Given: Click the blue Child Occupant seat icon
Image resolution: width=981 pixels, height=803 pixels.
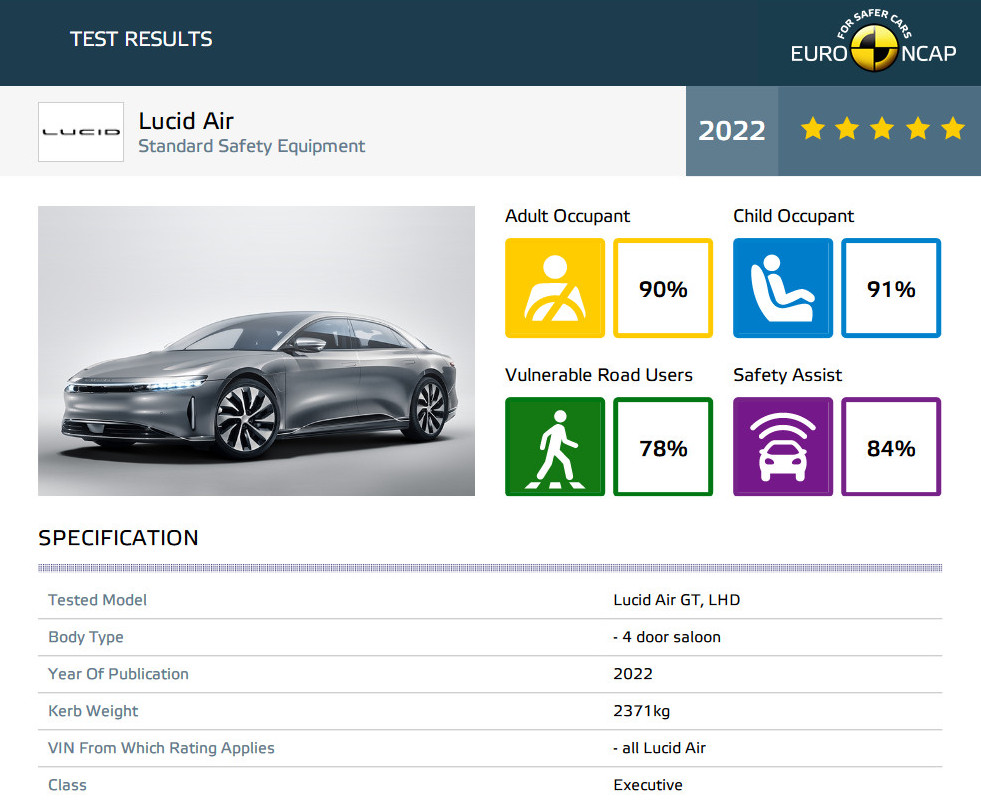Looking at the screenshot, I should [783, 288].
